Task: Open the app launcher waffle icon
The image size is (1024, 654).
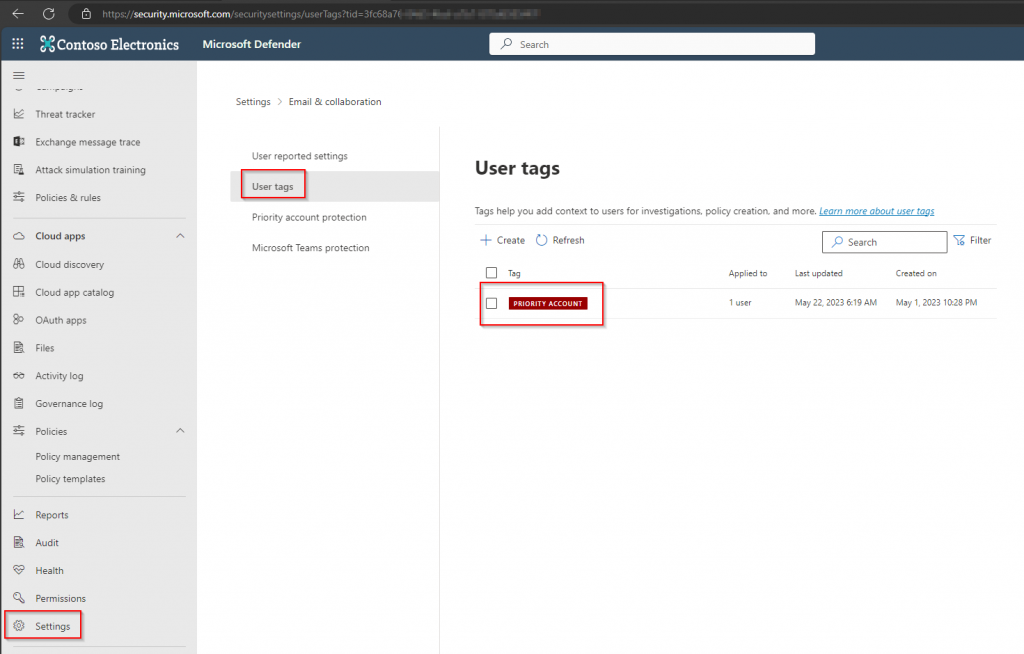Action: [x=18, y=44]
